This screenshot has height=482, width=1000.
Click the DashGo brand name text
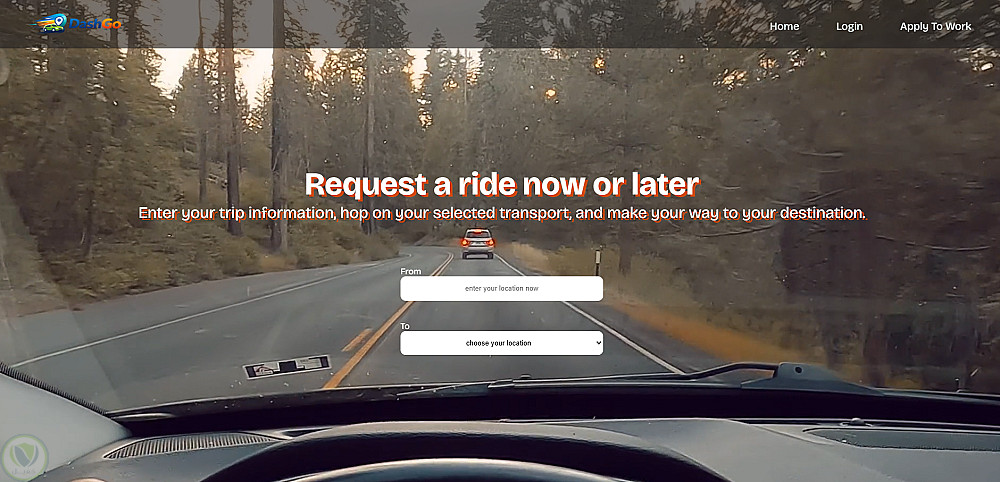pyautogui.click(x=95, y=24)
